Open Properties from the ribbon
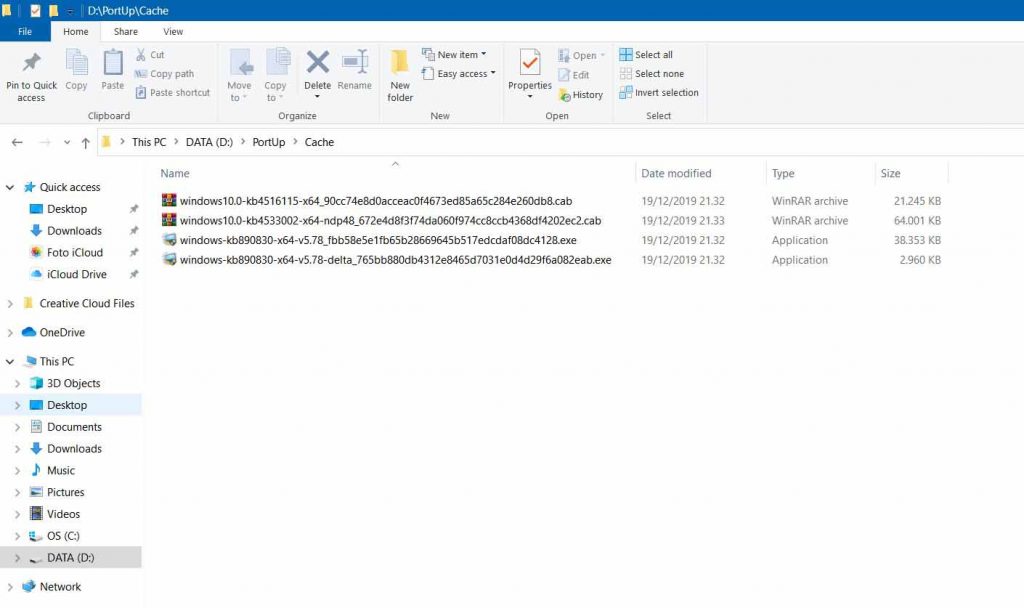The height and width of the screenshot is (608, 1024). point(529,73)
